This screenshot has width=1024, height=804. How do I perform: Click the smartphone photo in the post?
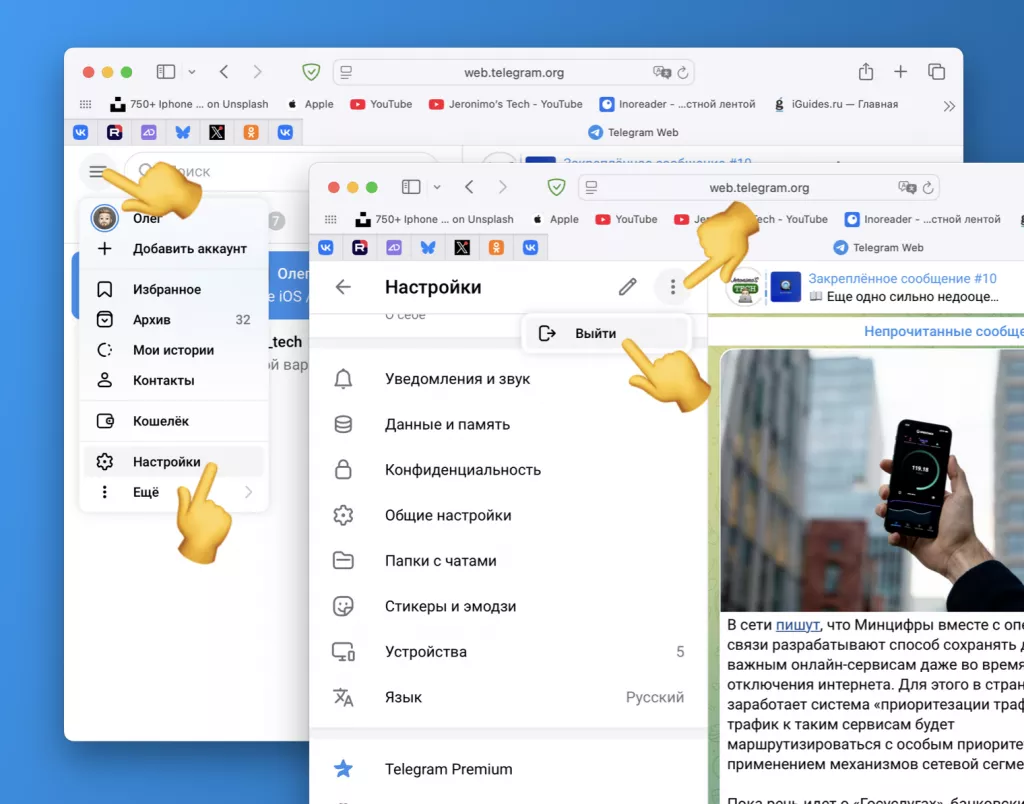870,480
